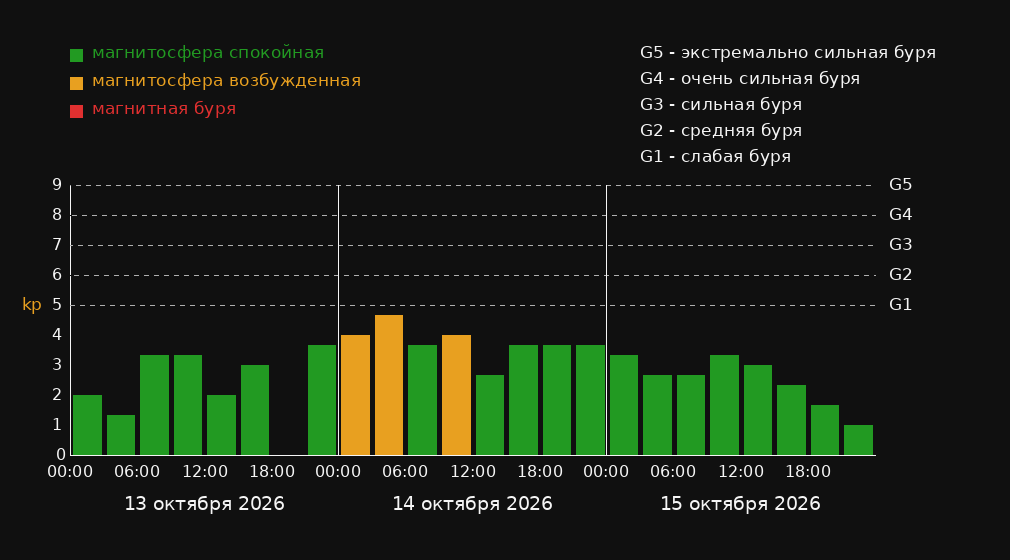Click the first green bar on 13 октября

(x=88, y=425)
